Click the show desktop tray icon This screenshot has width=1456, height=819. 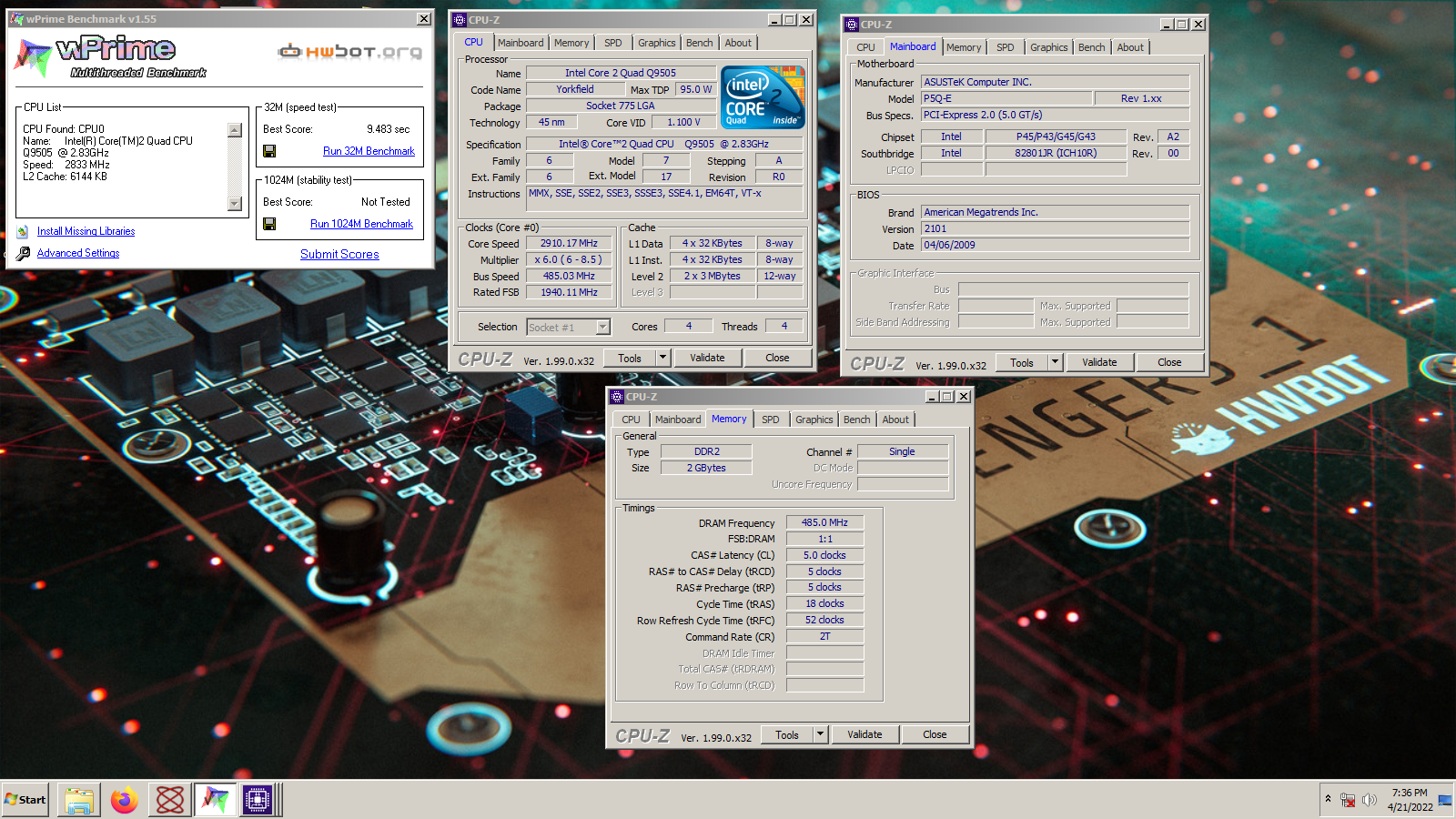[1445, 800]
